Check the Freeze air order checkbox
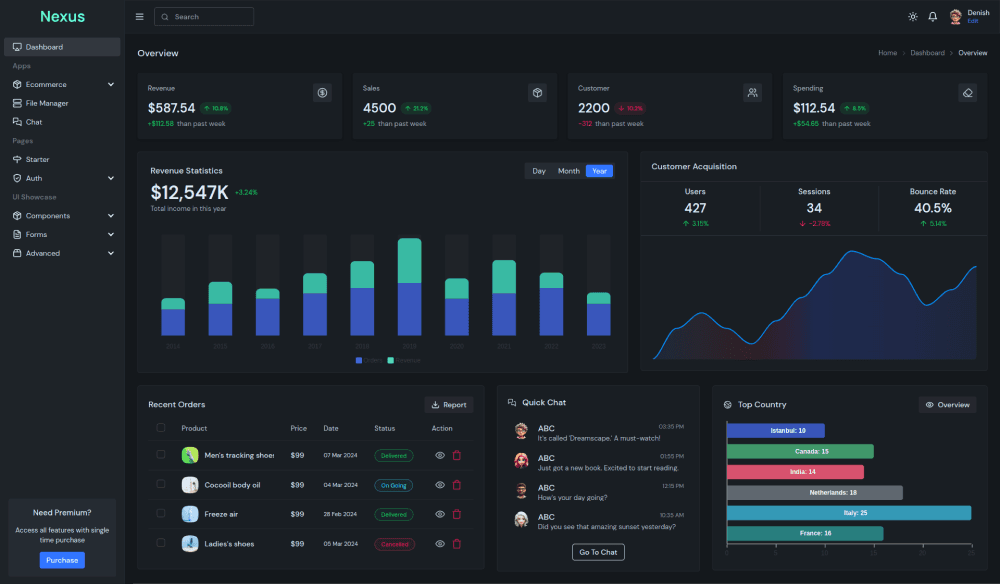1000x585 pixels. point(161,514)
